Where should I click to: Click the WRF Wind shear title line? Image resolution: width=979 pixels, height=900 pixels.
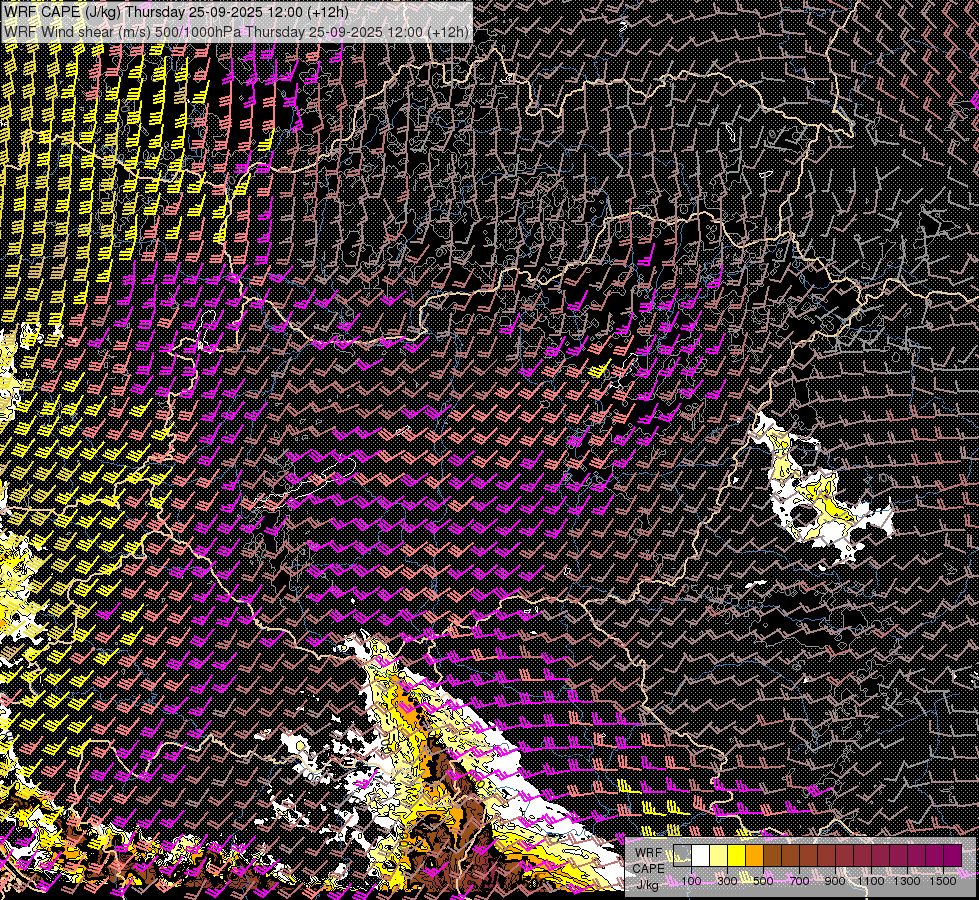237,32
